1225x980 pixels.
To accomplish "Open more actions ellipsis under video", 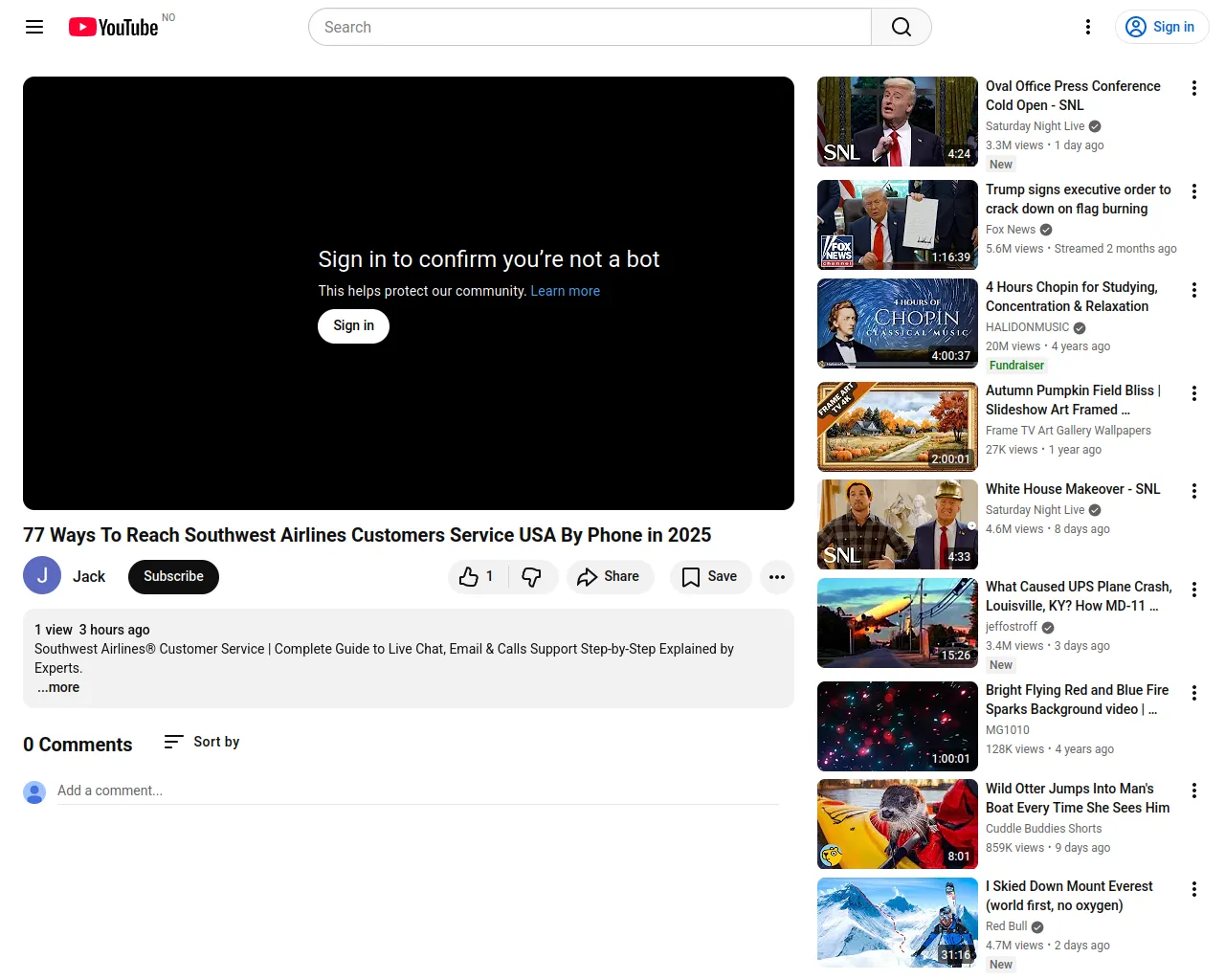I will tap(777, 576).
